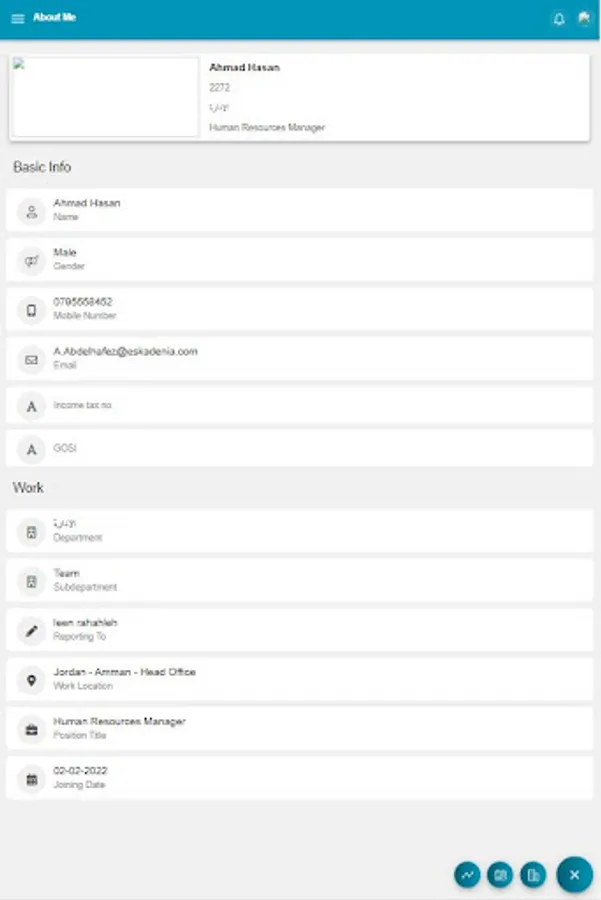Image resolution: width=601 pixels, height=900 pixels.
Task: Click the mobile phone icon
Action: 32,309
